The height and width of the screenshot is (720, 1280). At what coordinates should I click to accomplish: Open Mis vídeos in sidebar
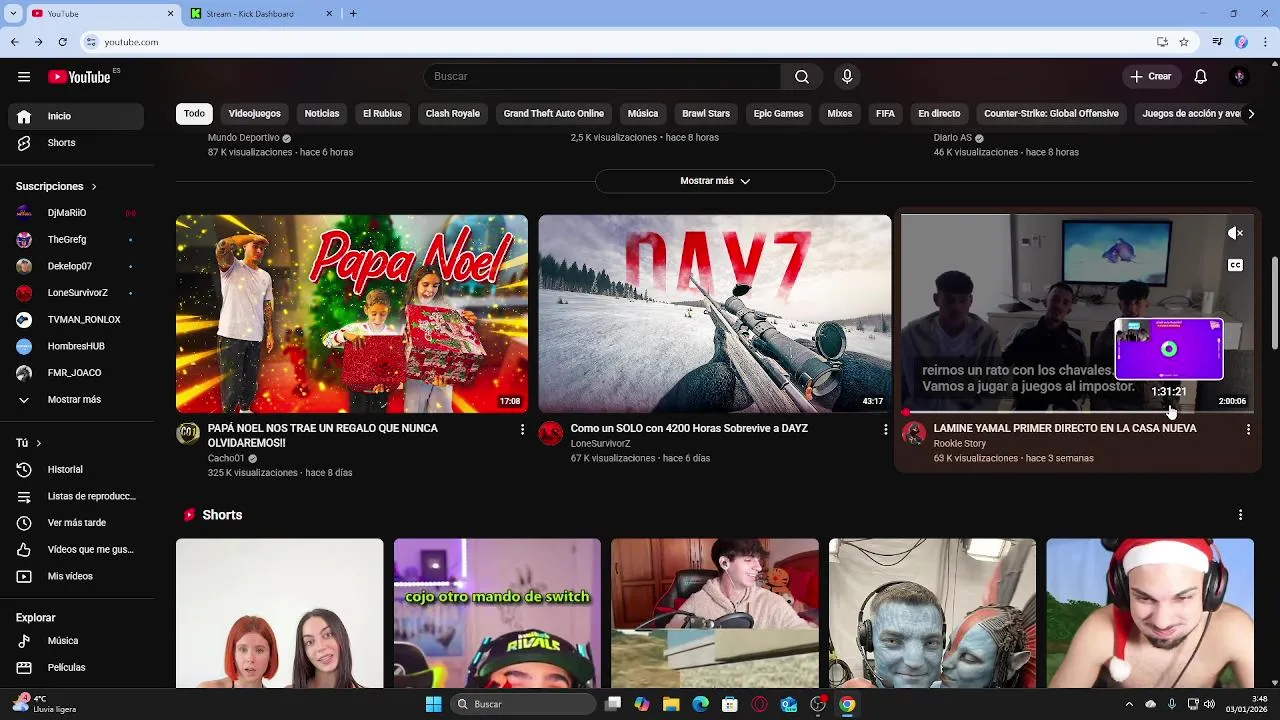tap(76, 576)
